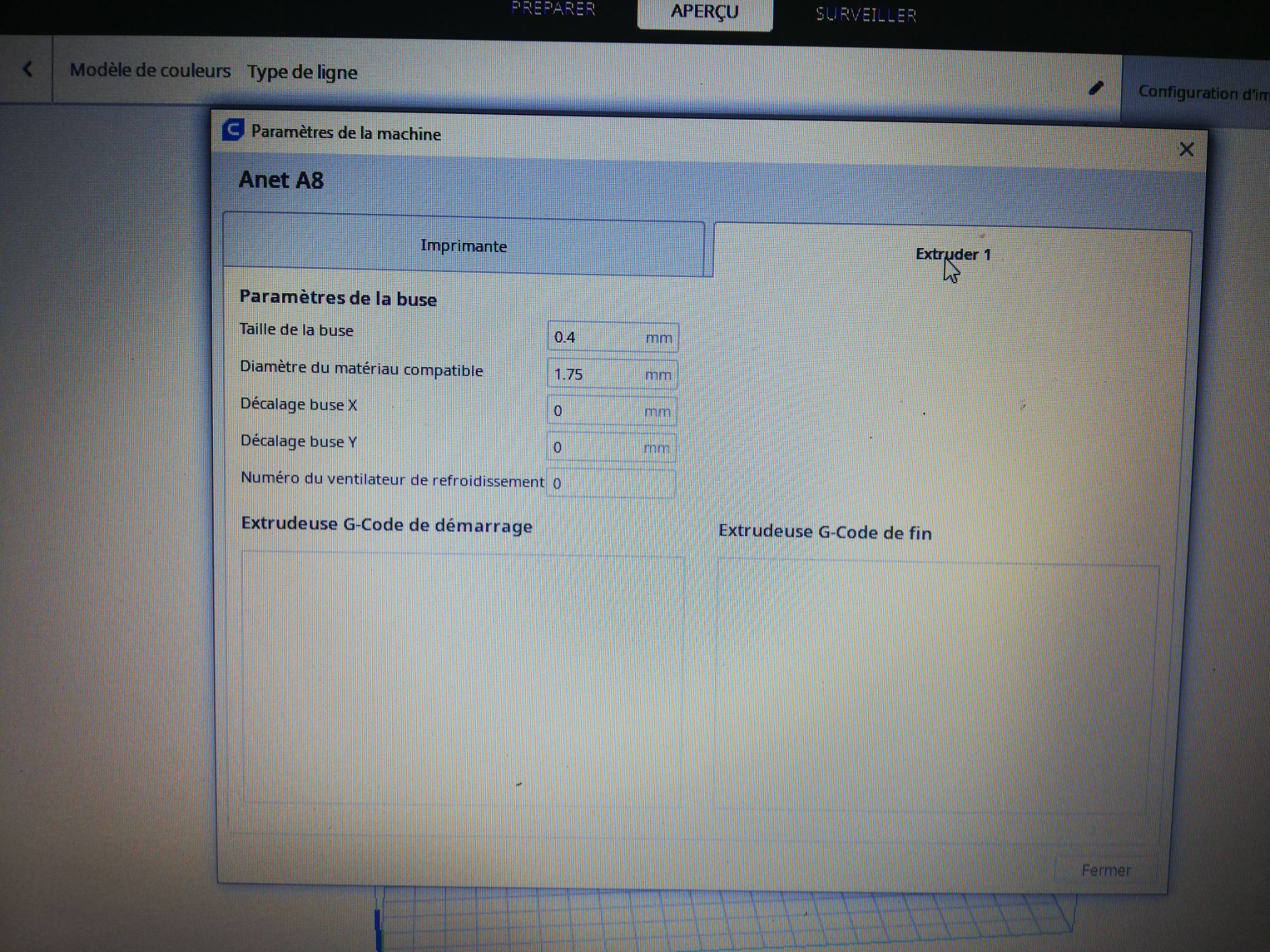Click the Cura logo in dialog title
This screenshot has height=952, width=1270.
point(233,130)
